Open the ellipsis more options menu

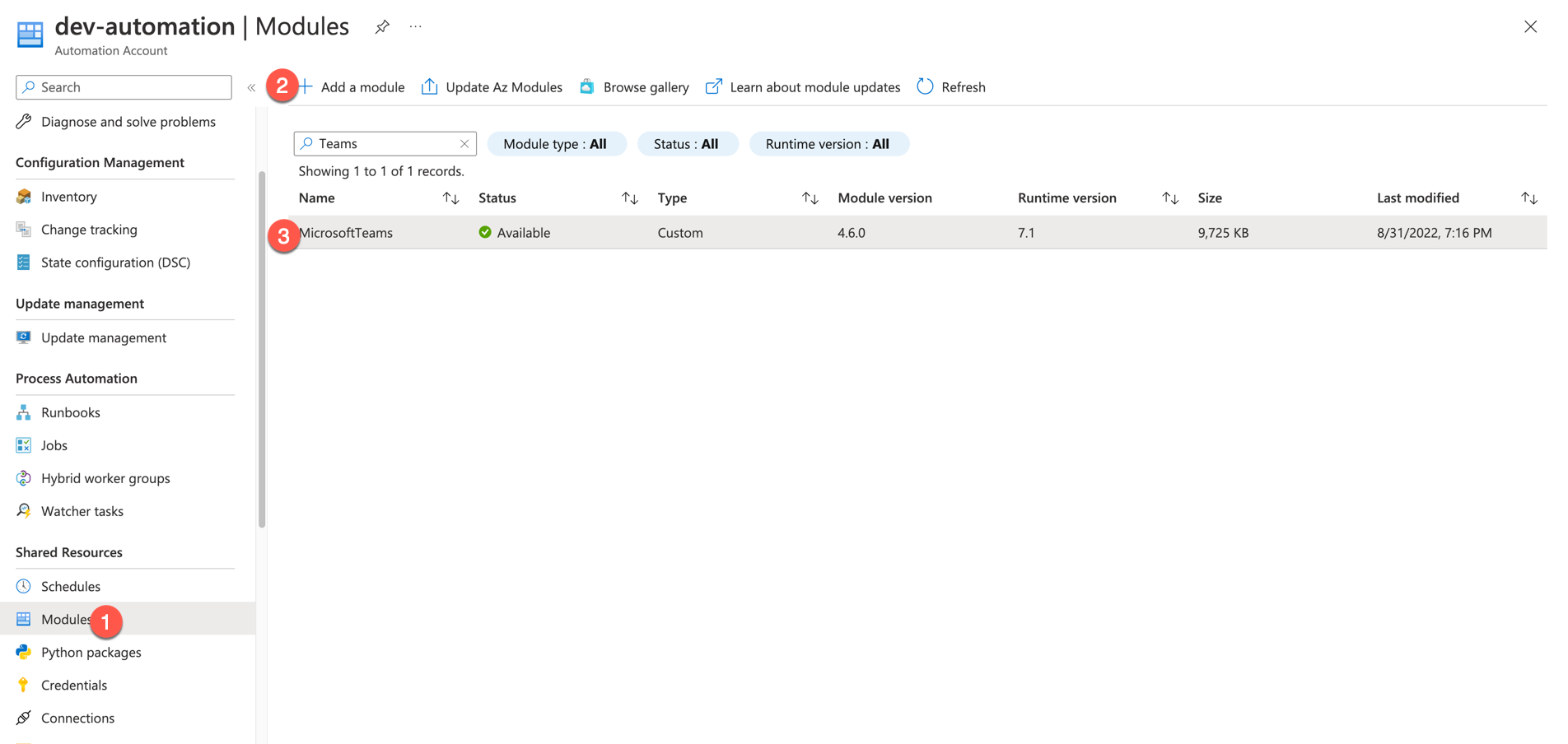(416, 27)
